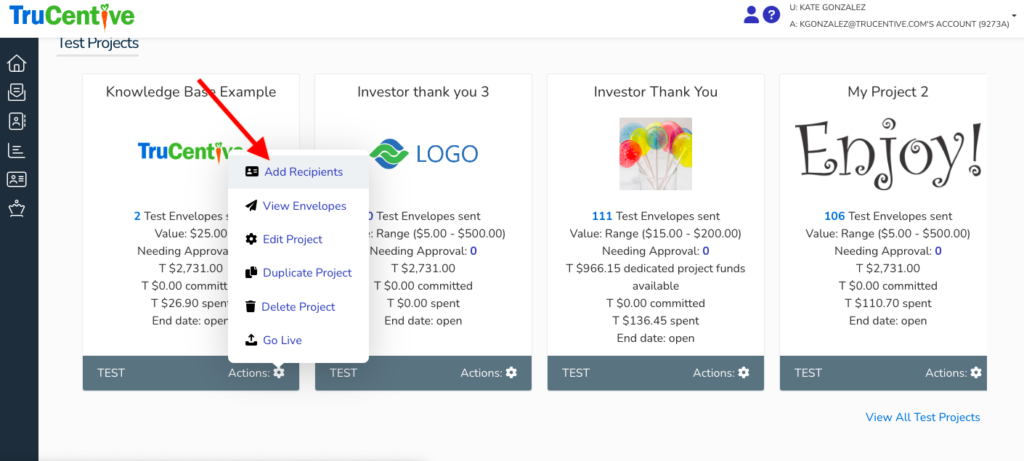Open the contacts address book sidebar icon
Viewport: 1024px width, 461px height.
point(16,122)
